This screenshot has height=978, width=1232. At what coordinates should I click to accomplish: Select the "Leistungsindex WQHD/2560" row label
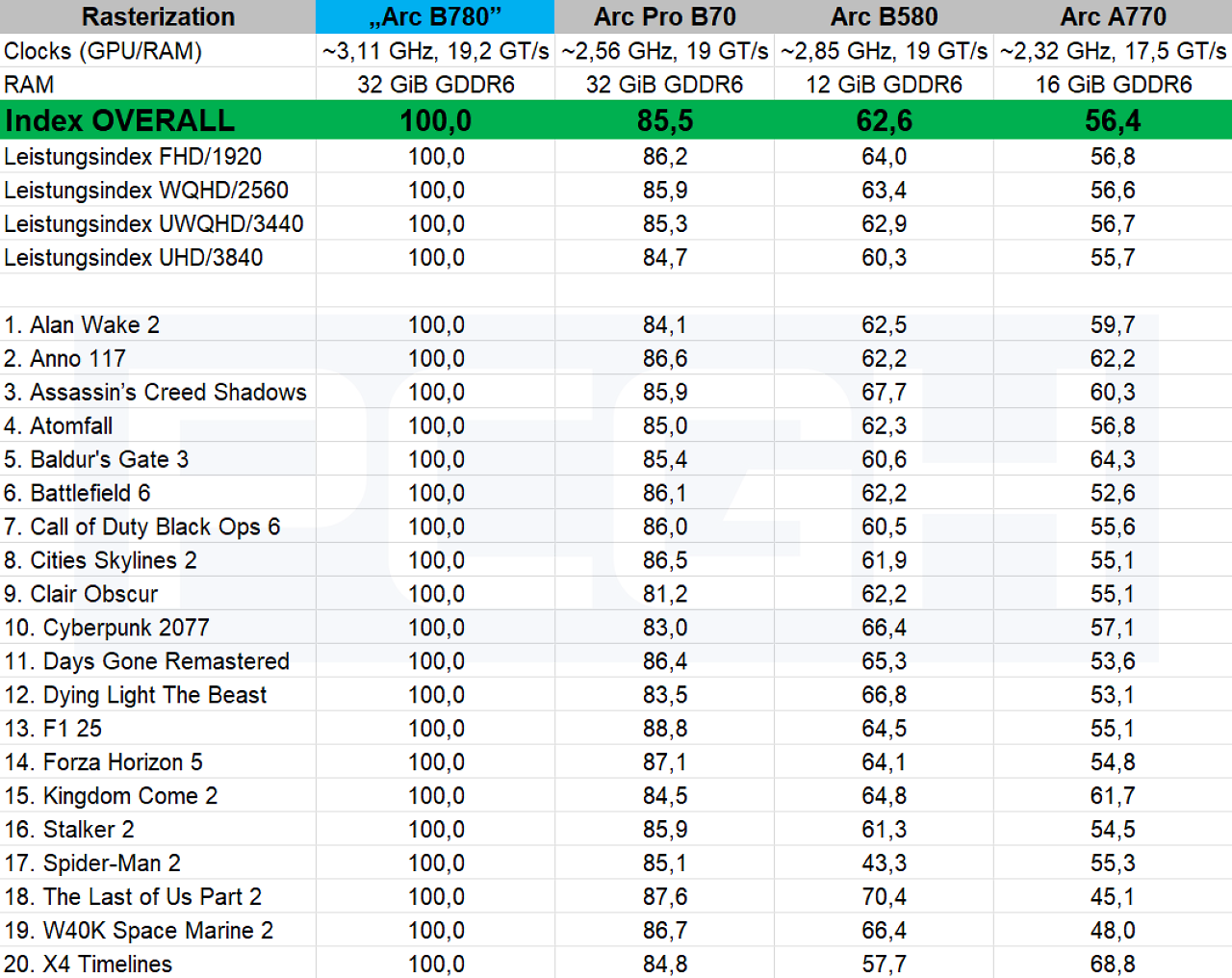146,191
